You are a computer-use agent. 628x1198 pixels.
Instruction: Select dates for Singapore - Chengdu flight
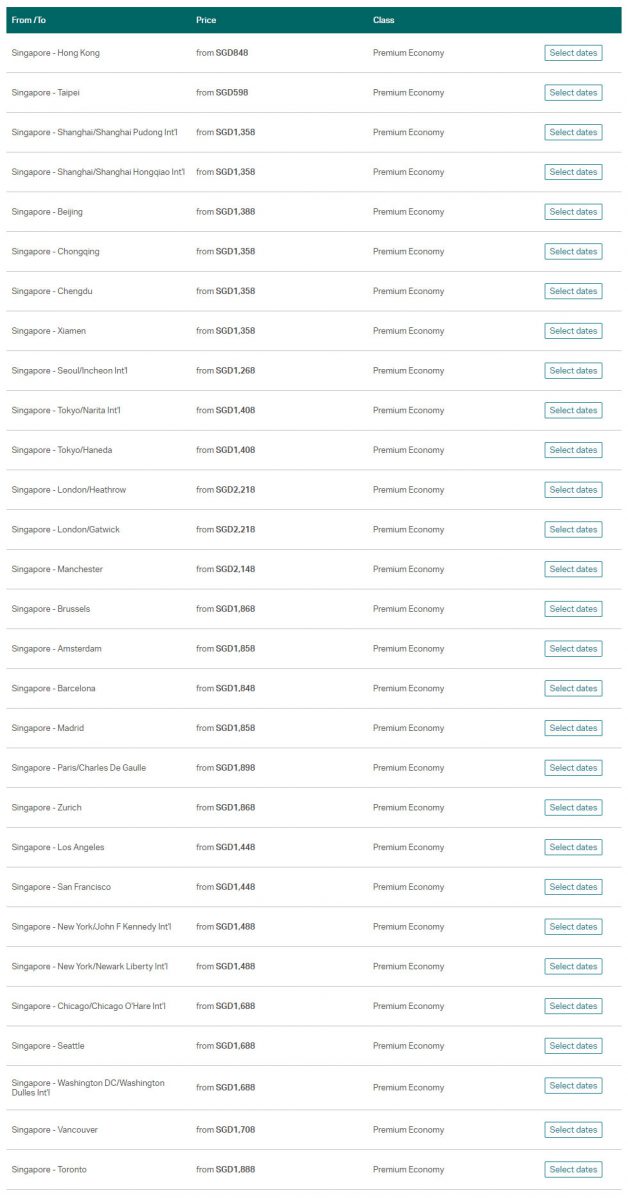pyautogui.click(x=573, y=291)
